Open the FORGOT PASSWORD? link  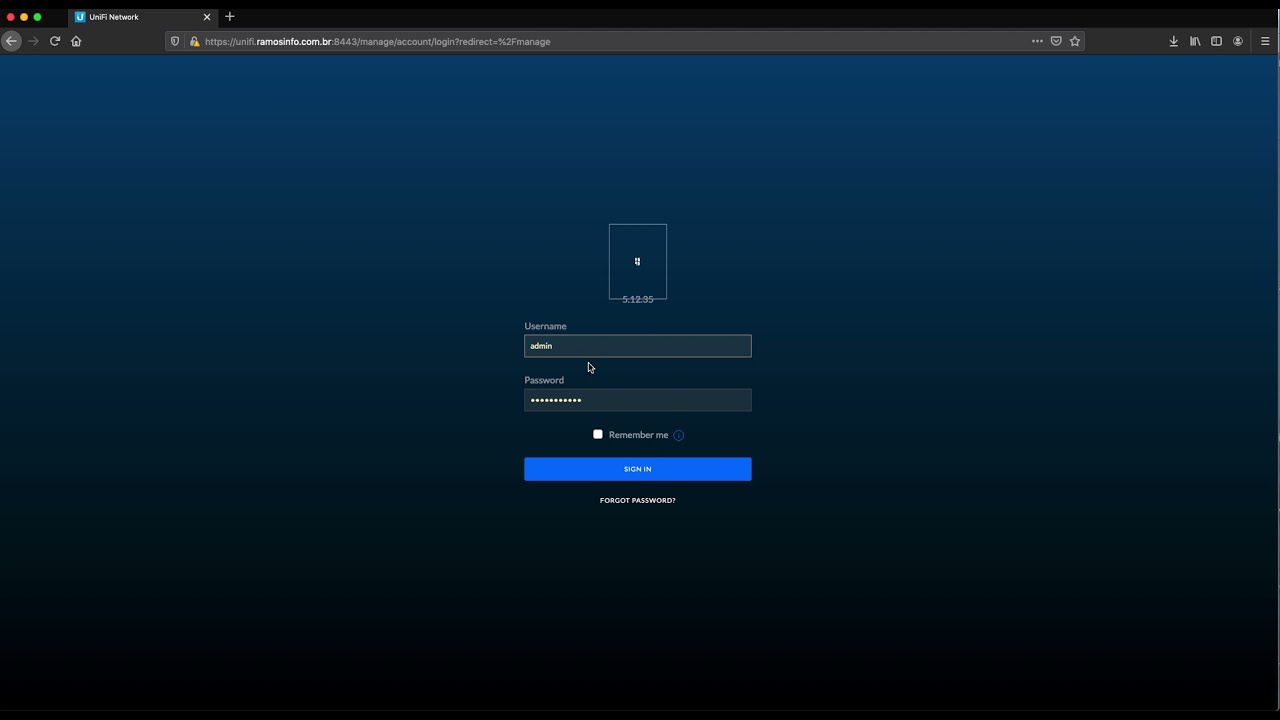638,500
